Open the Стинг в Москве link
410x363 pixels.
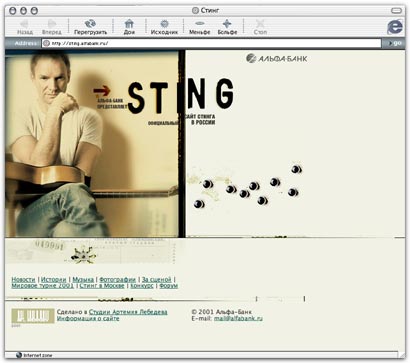point(102,286)
